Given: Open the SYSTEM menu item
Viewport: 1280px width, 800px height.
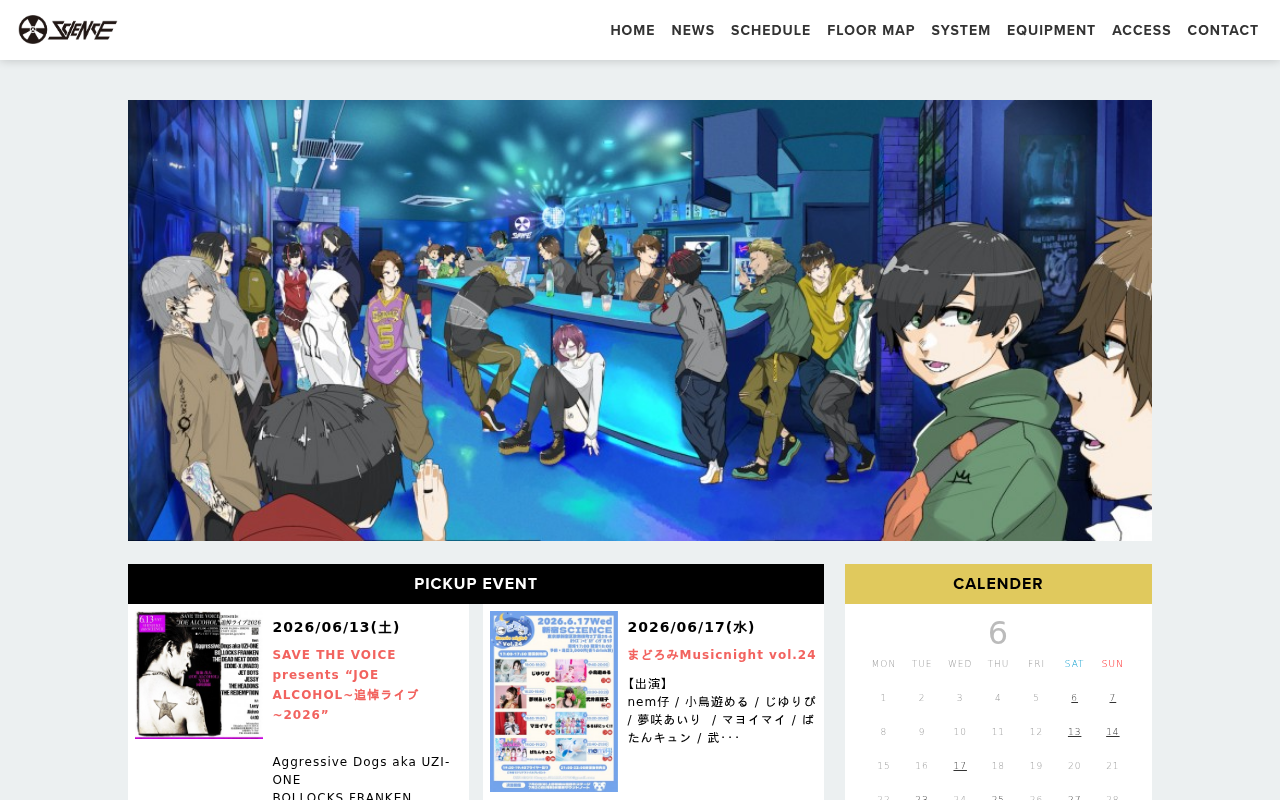Looking at the screenshot, I should pos(961,30).
